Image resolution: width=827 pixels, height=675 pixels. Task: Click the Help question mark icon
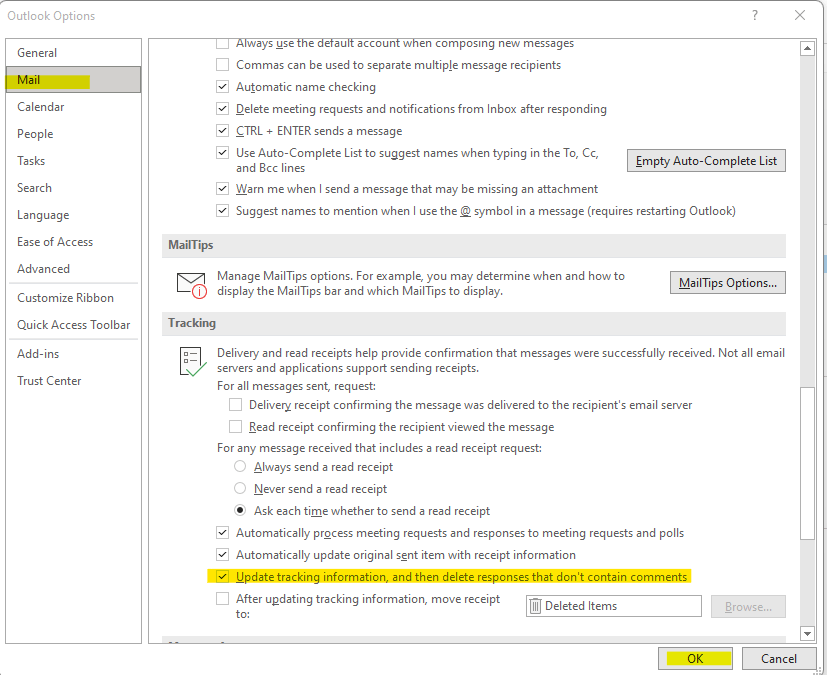[755, 15]
